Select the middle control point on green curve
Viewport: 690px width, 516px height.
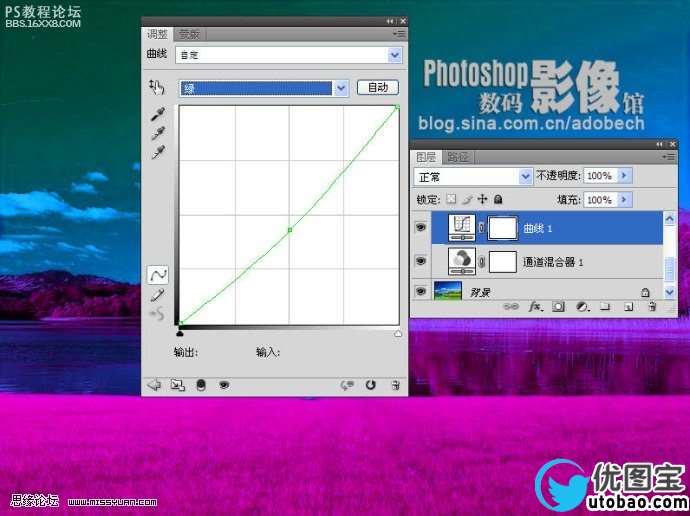(x=290, y=230)
